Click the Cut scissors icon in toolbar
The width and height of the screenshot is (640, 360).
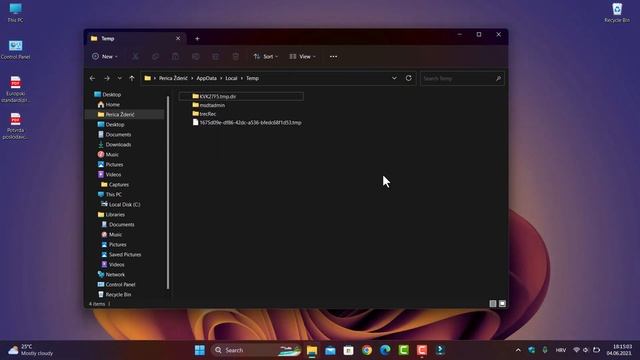tap(135, 56)
